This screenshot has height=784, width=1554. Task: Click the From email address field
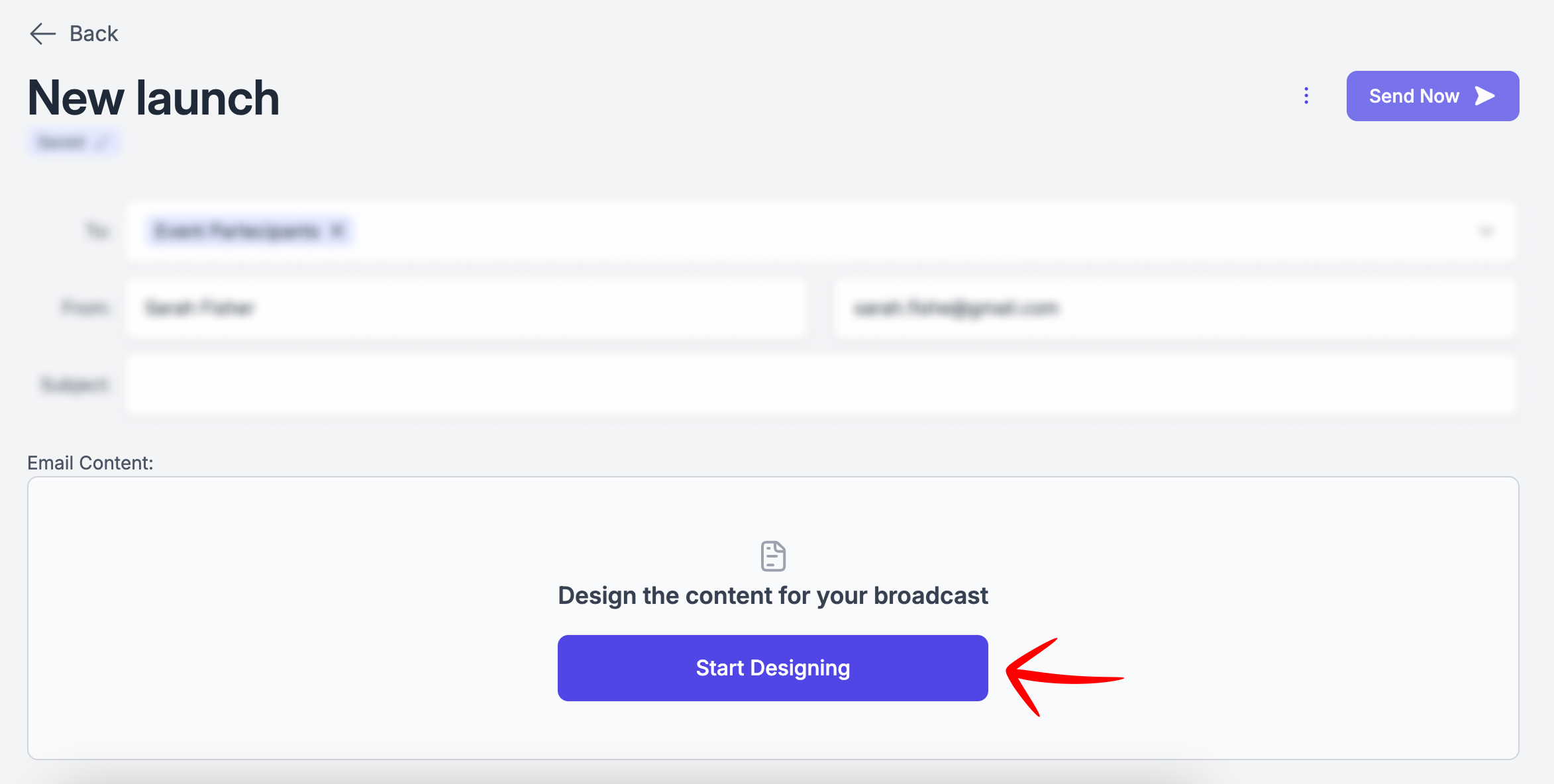tap(1175, 308)
